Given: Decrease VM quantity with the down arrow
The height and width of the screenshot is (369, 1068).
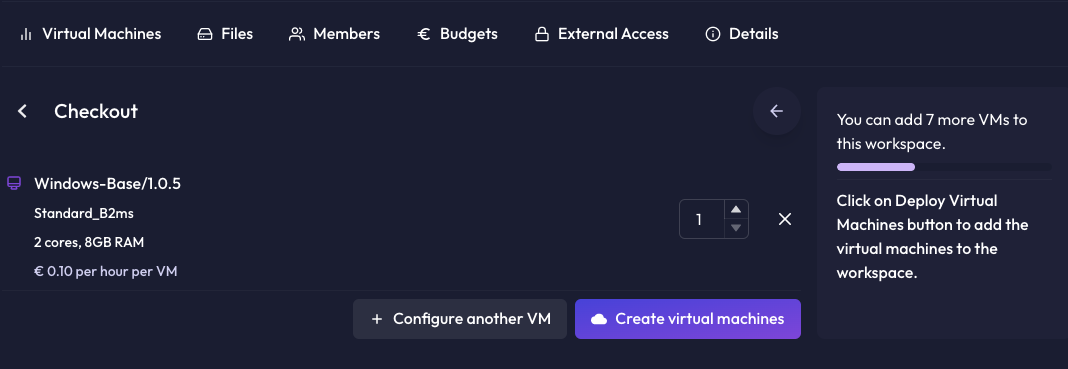Looking at the screenshot, I should tap(736, 227).
